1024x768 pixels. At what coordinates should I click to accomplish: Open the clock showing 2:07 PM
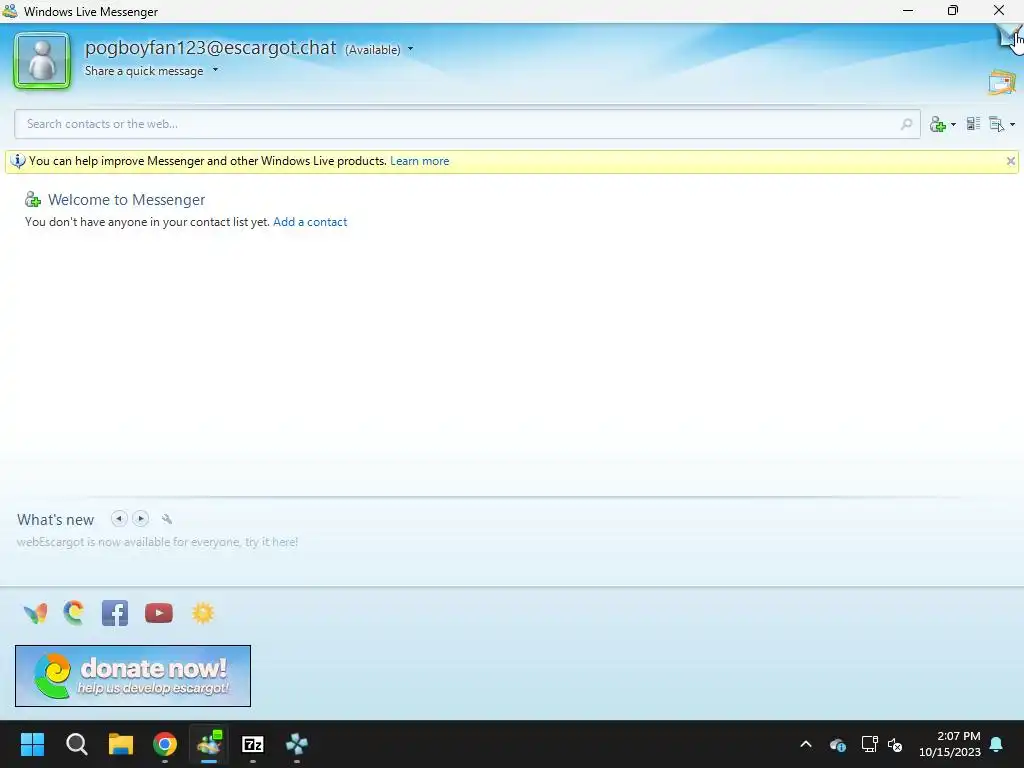(950, 744)
